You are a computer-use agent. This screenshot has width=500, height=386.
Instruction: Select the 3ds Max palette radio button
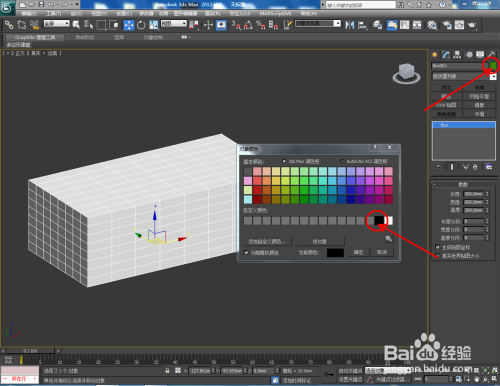(x=284, y=161)
